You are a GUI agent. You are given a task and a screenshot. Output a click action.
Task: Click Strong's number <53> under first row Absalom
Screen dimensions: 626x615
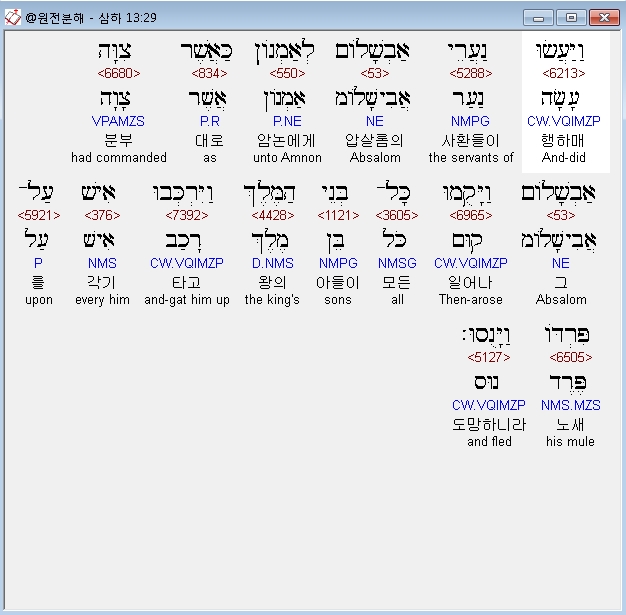[x=374, y=73]
